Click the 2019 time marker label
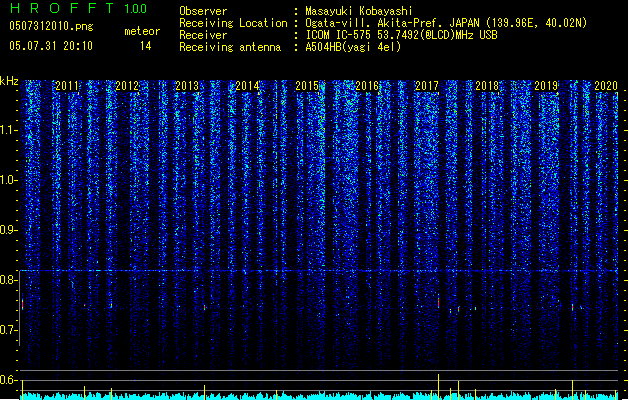Image resolution: width=629 pixels, height=400 pixels. point(546,85)
